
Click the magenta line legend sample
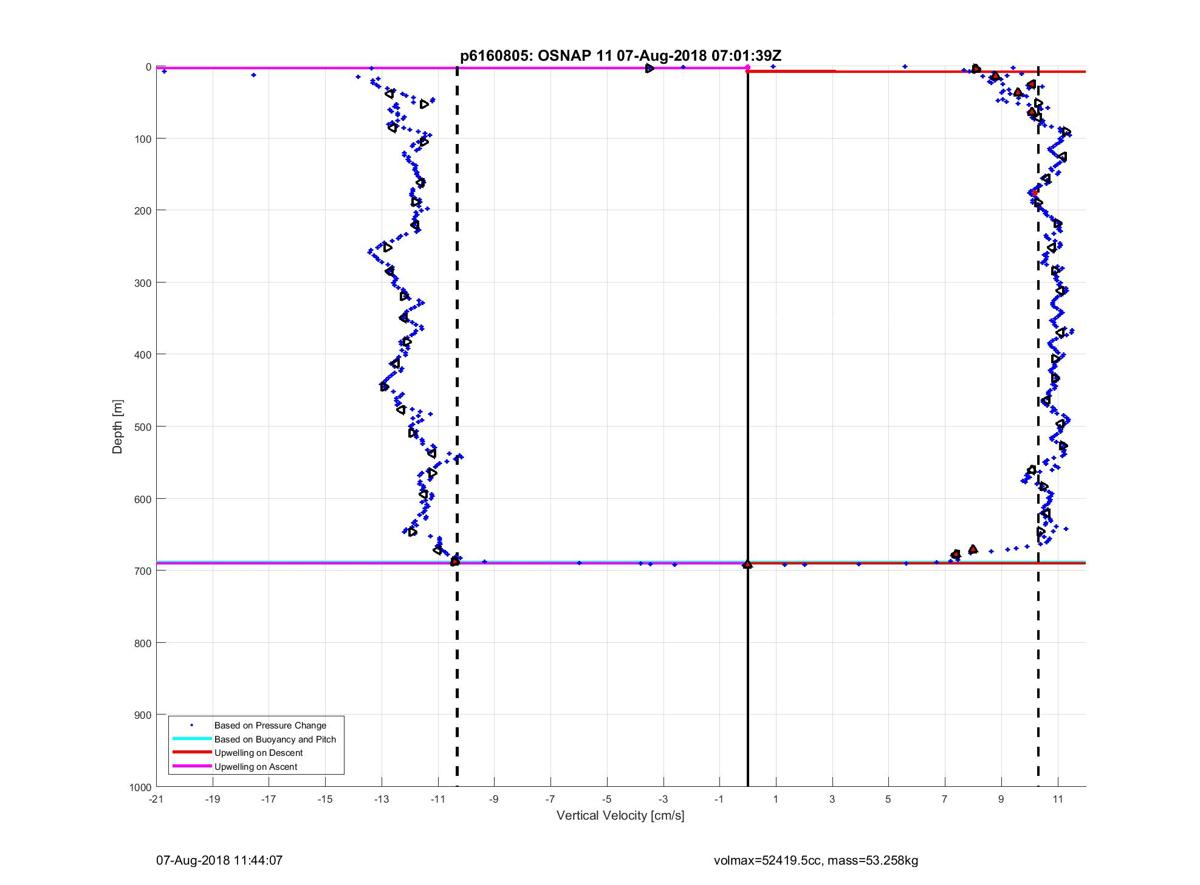[x=191, y=767]
